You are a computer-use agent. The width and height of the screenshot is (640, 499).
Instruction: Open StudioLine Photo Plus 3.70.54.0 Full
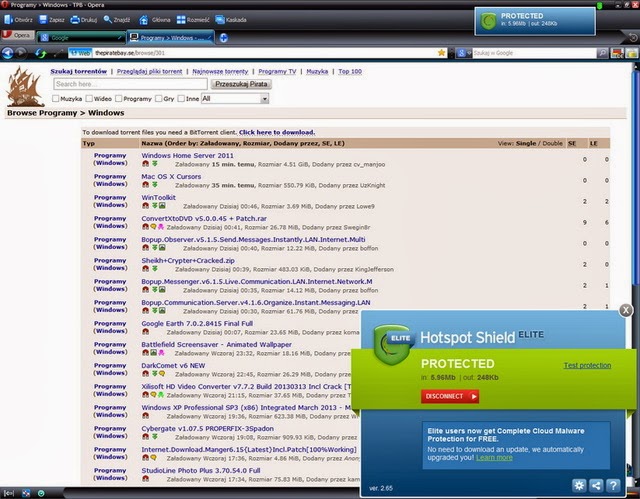pos(200,470)
